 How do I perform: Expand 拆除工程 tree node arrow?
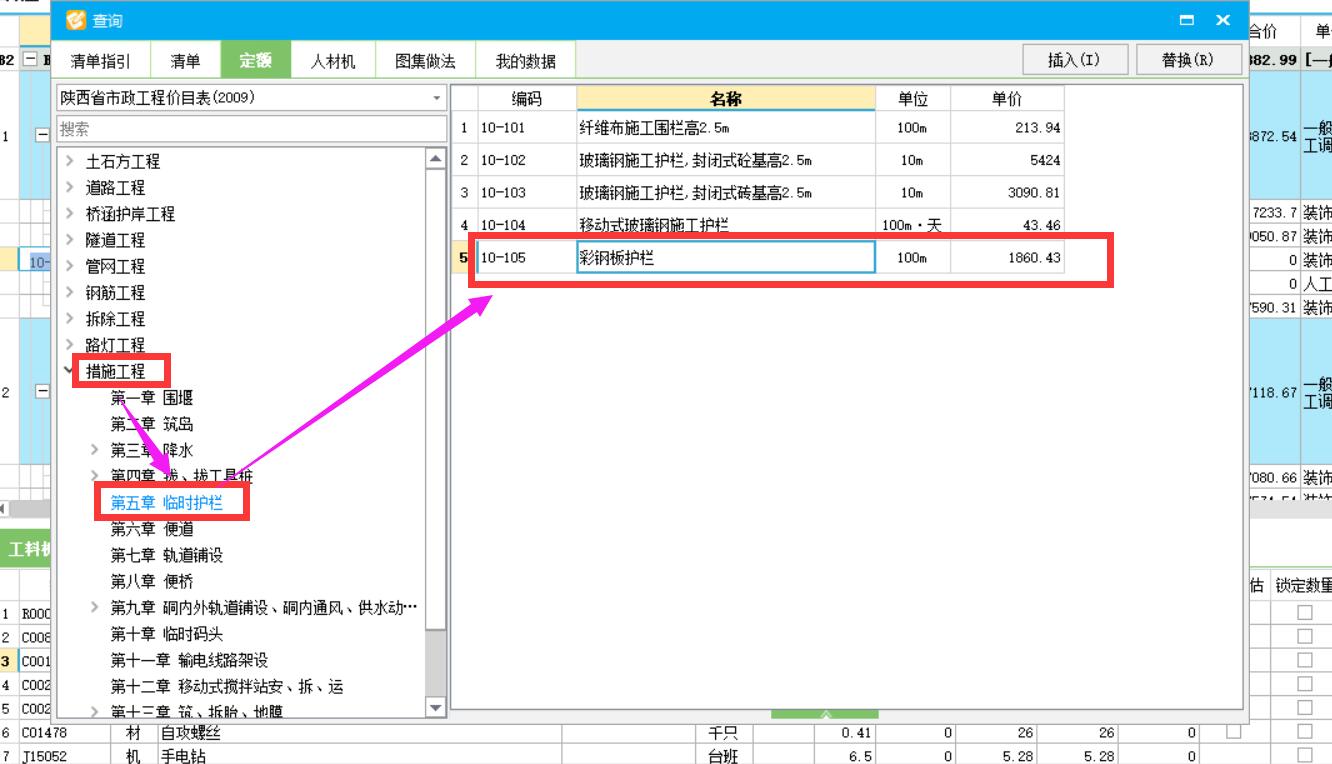(69, 318)
